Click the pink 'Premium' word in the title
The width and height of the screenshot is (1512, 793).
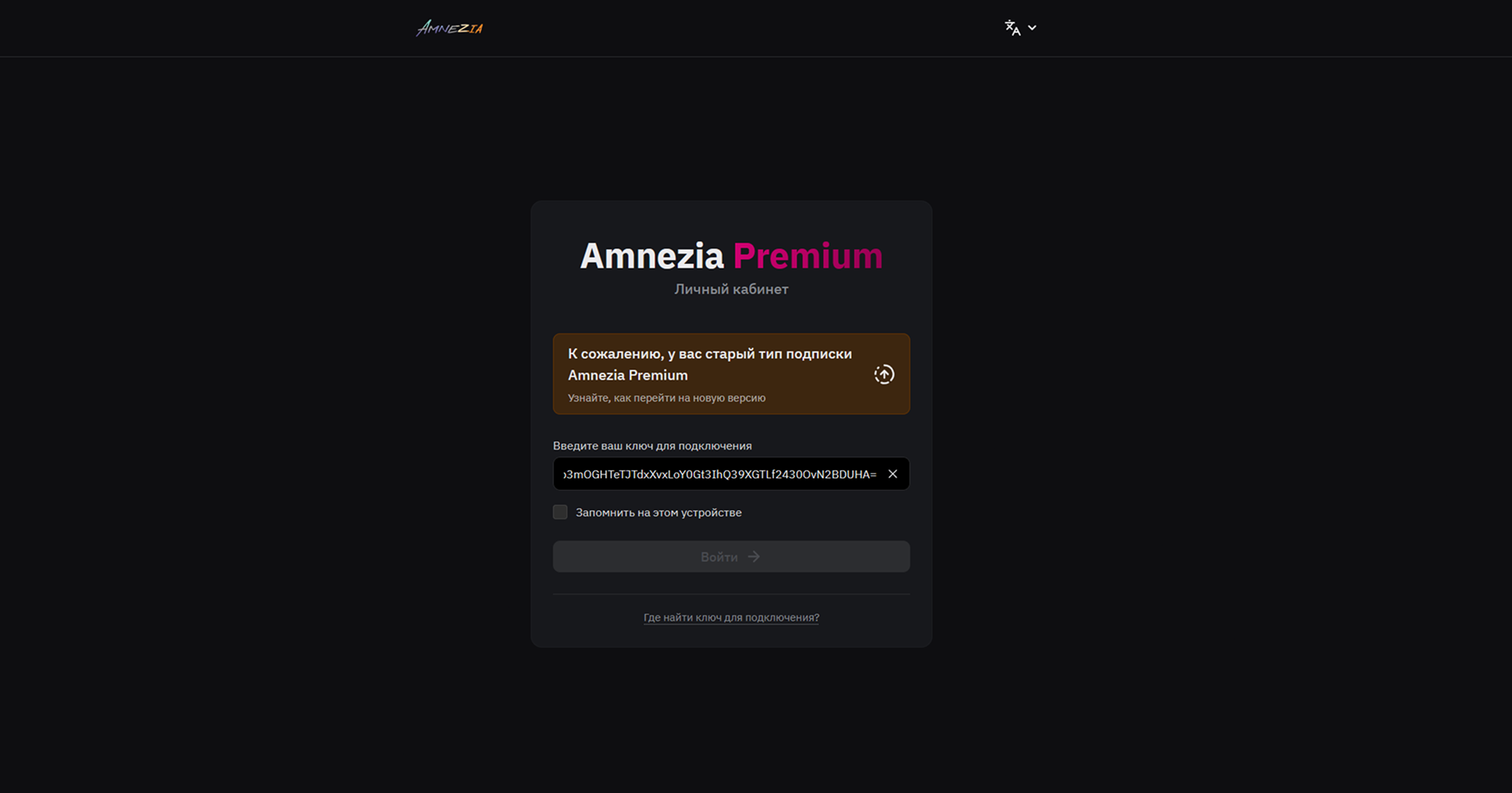click(x=807, y=256)
